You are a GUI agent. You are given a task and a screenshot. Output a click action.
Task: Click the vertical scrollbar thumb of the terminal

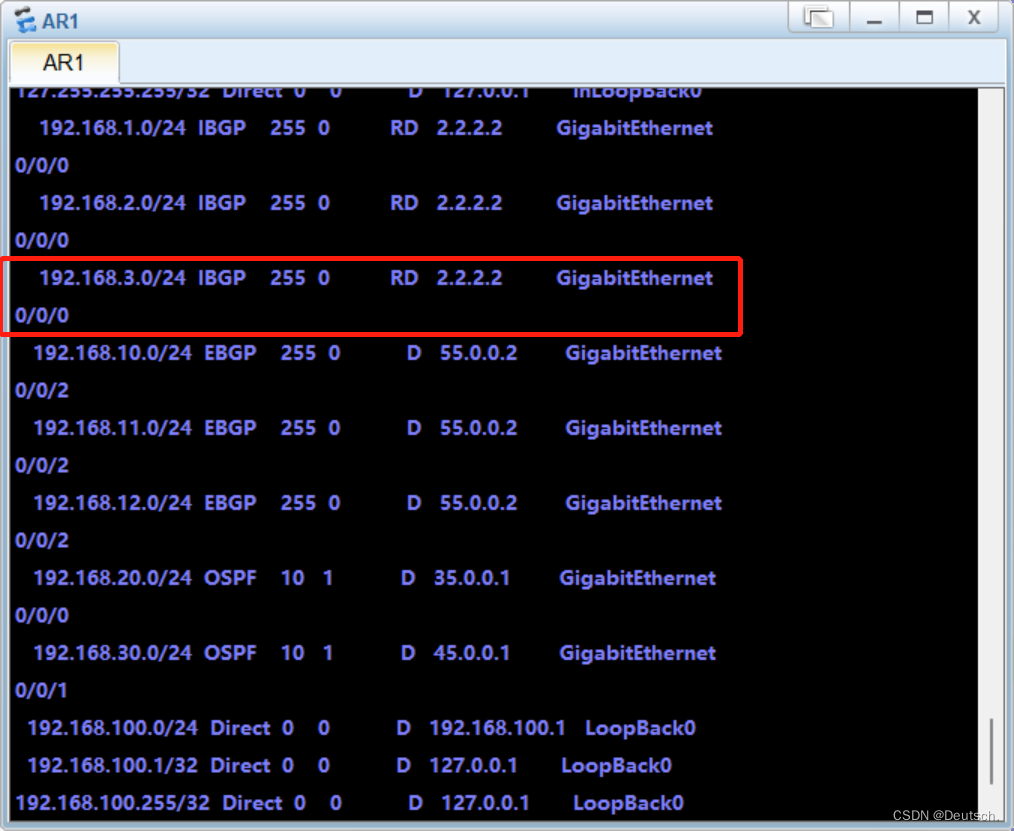pos(991,750)
